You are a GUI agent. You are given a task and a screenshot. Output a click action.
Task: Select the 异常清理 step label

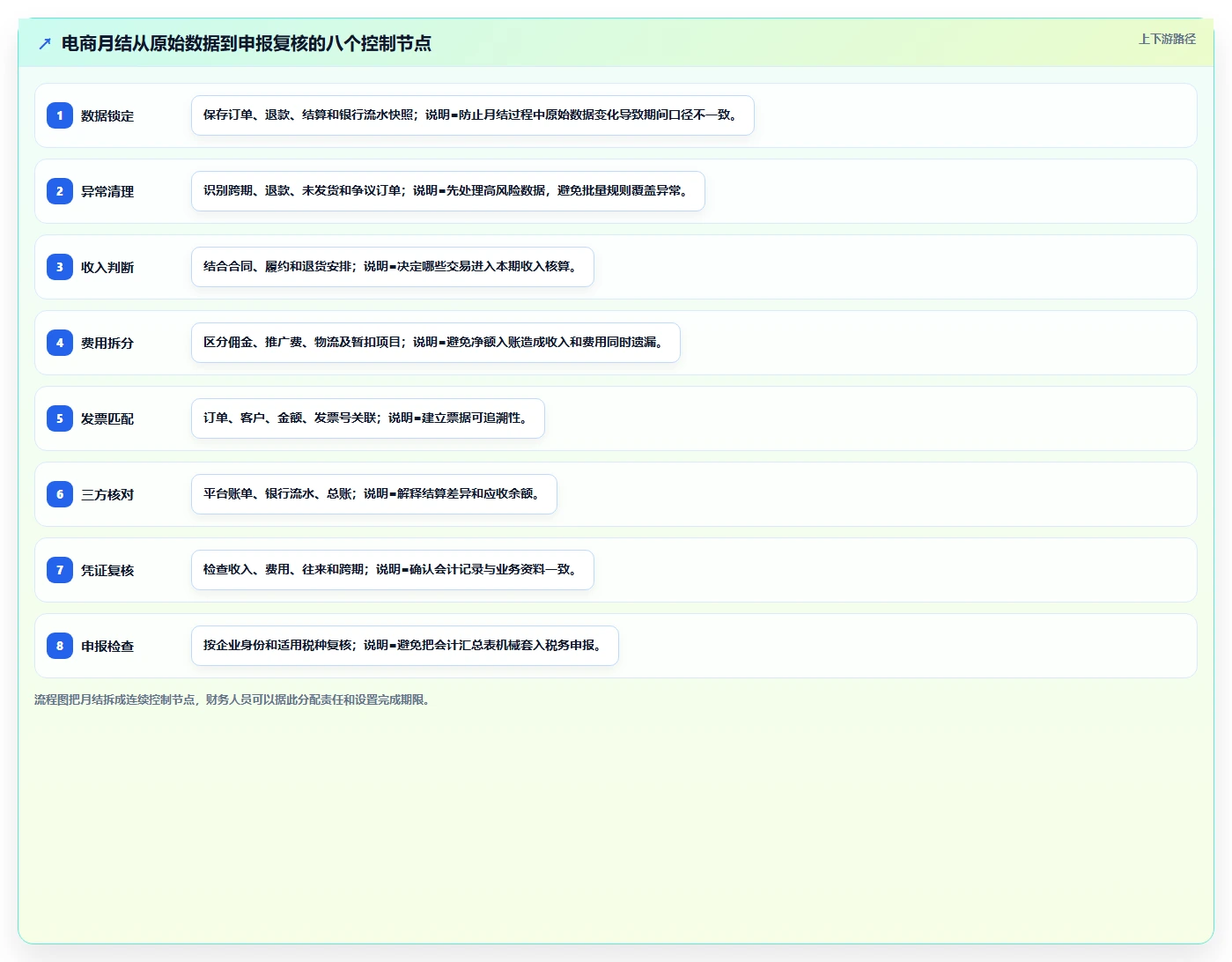pyautogui.click(x=107, y=191)
